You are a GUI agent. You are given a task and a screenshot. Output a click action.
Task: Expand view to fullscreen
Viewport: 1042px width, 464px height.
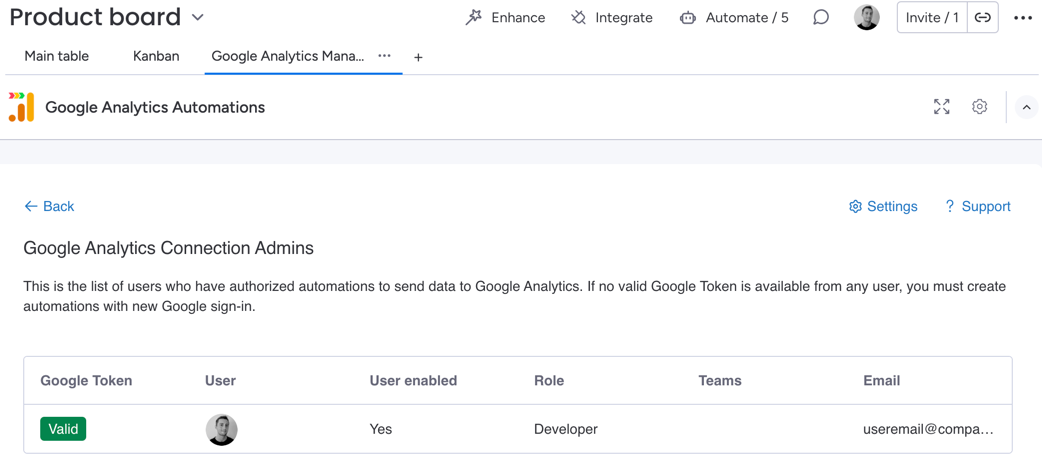[x=942, y=106]
